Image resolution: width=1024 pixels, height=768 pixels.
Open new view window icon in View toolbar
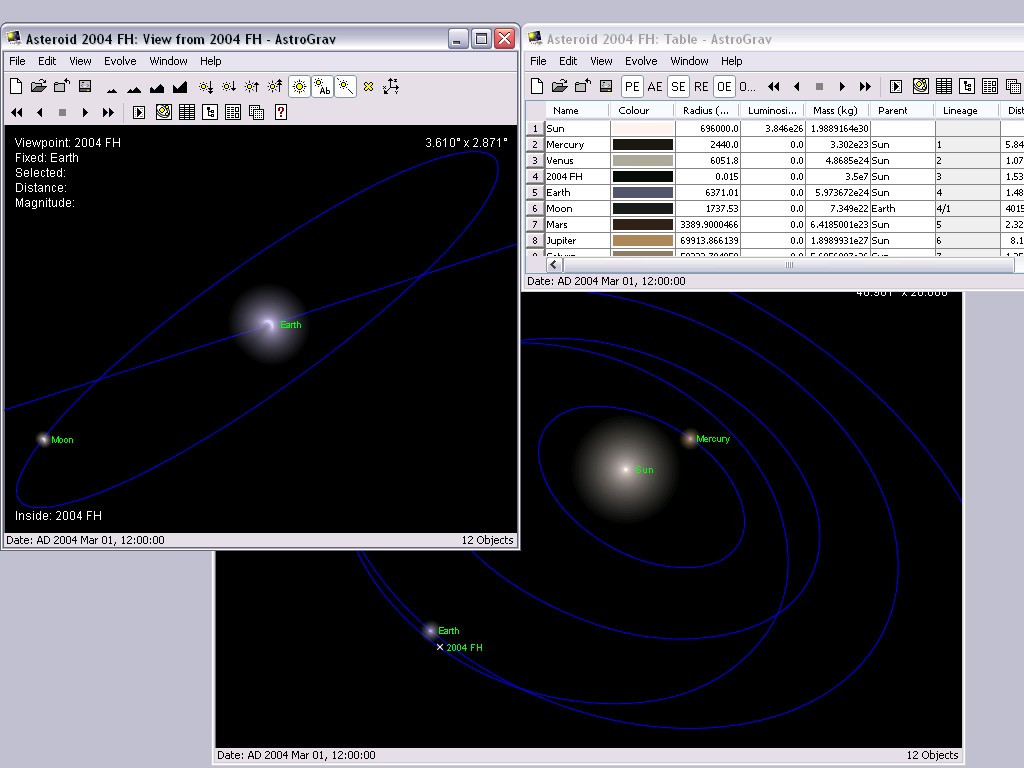(163, 112)
